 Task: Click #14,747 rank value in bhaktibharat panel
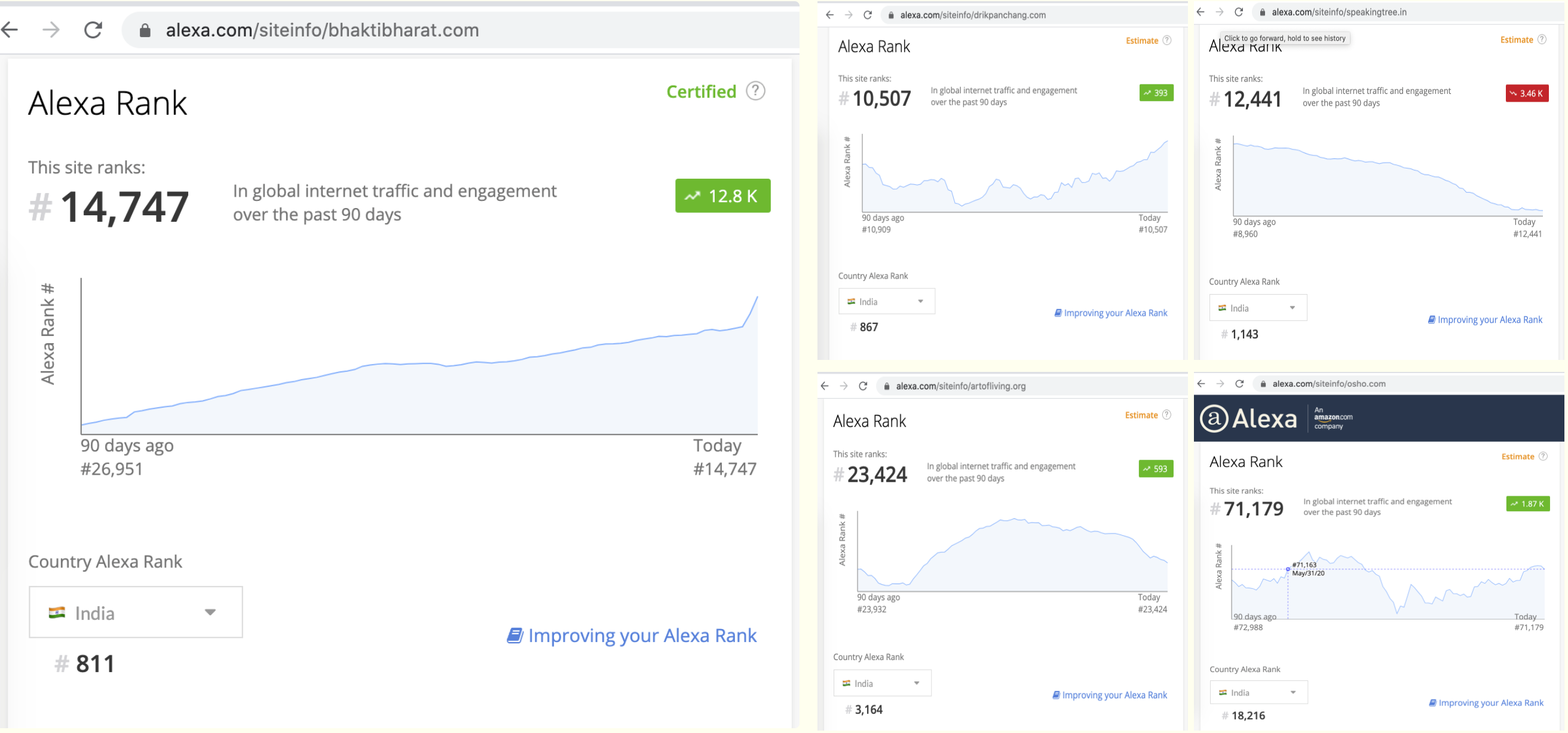[109, 206]
